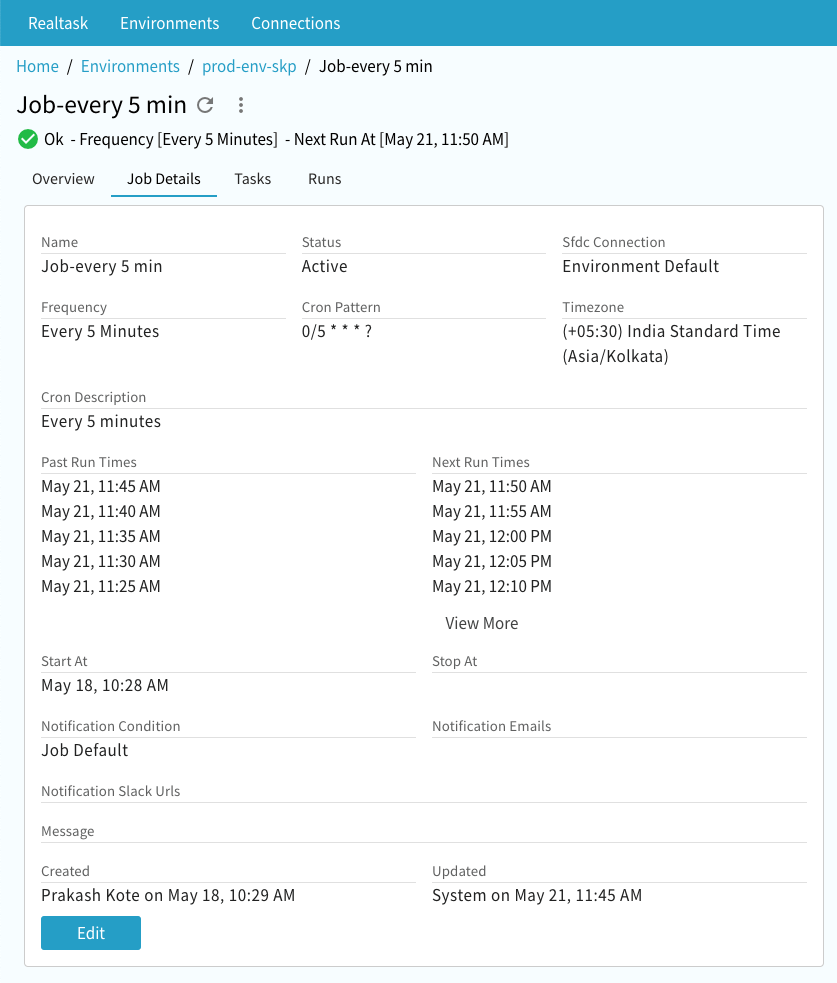Open the Realtask menu in top bar

[58, 23]
